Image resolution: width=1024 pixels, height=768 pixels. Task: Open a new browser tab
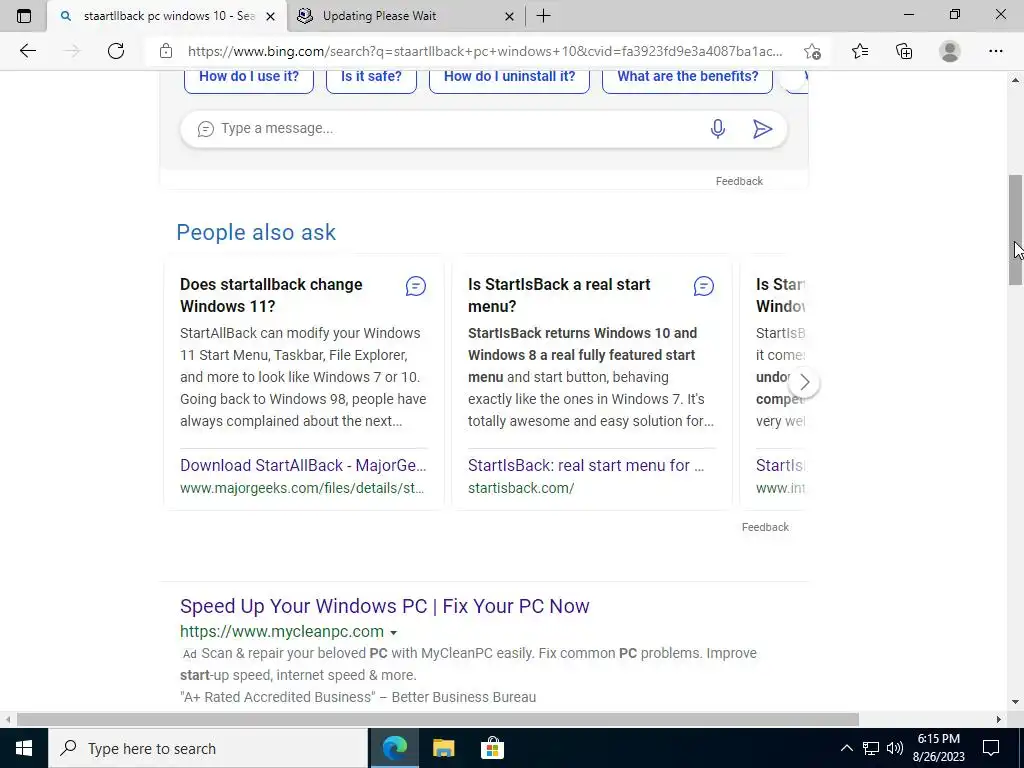(543, 16)
